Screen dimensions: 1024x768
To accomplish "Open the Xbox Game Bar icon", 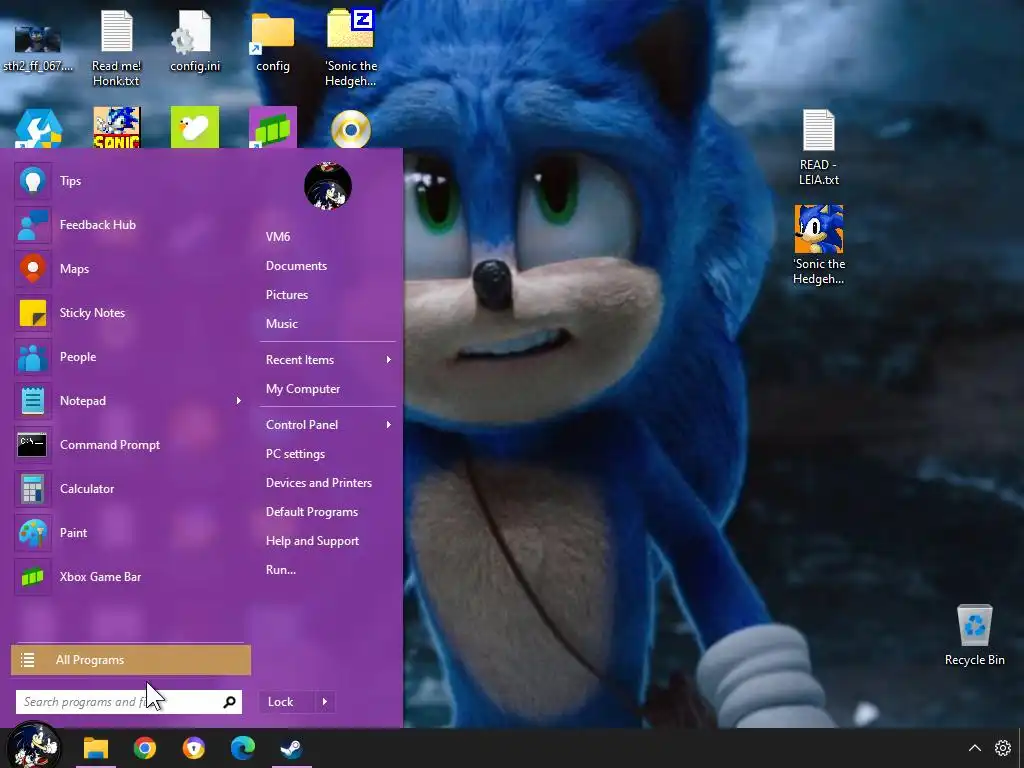I will pyautogui.click(x=33, y=577).
